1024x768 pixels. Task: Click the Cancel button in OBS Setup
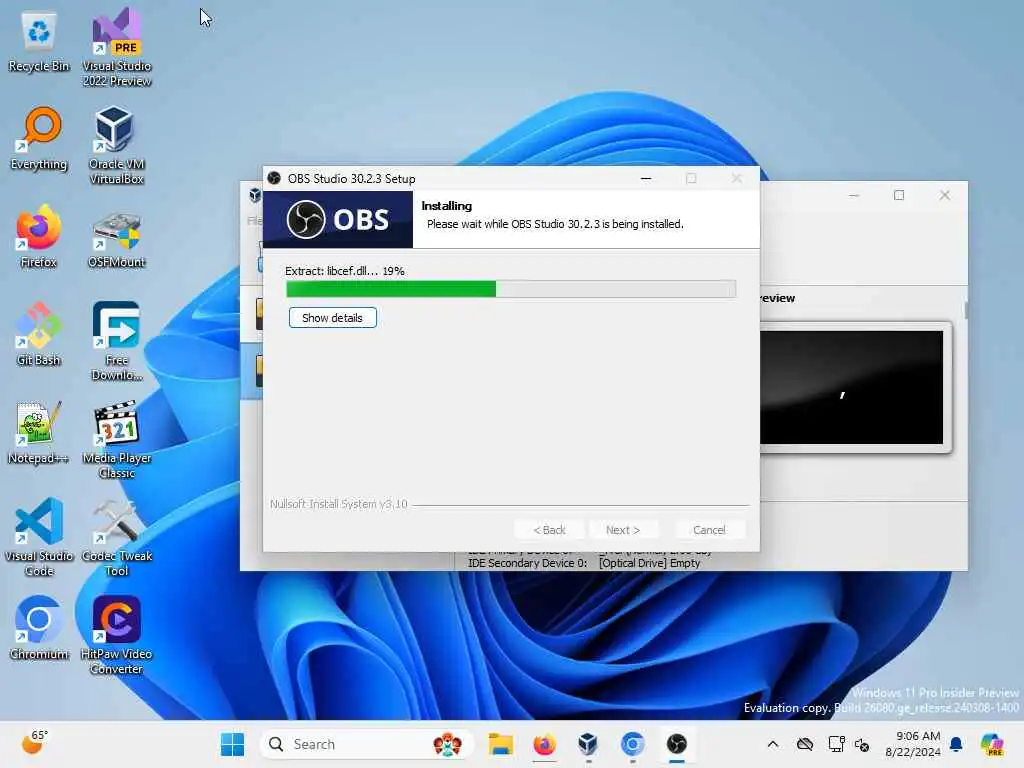coord(709,530)
